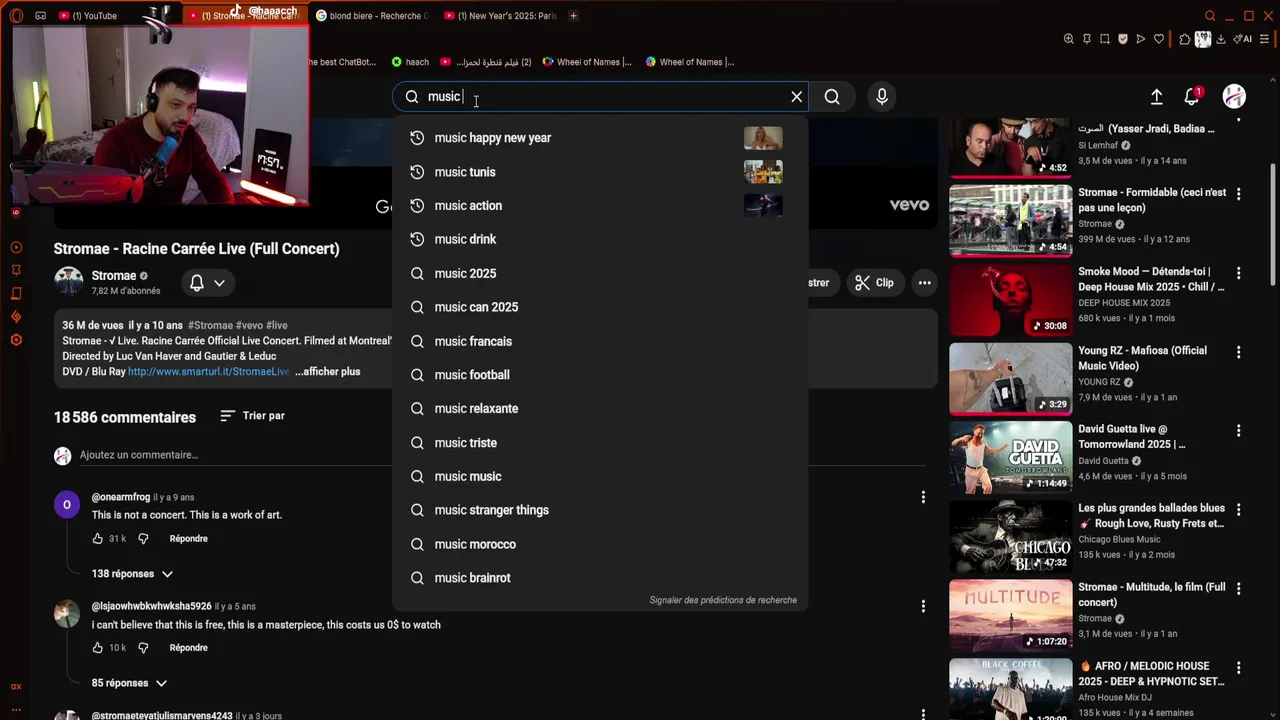Open menu for Young RZ Mafiosa video

1239,352
